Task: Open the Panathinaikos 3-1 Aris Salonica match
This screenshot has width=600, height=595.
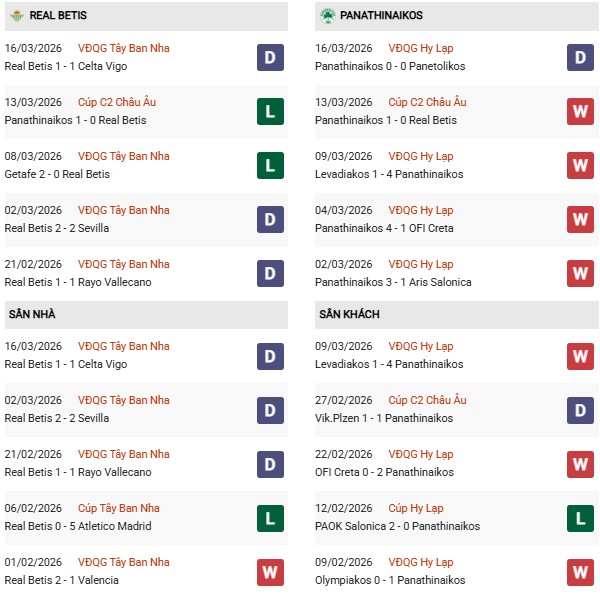Action: click(x=393, y=282)
